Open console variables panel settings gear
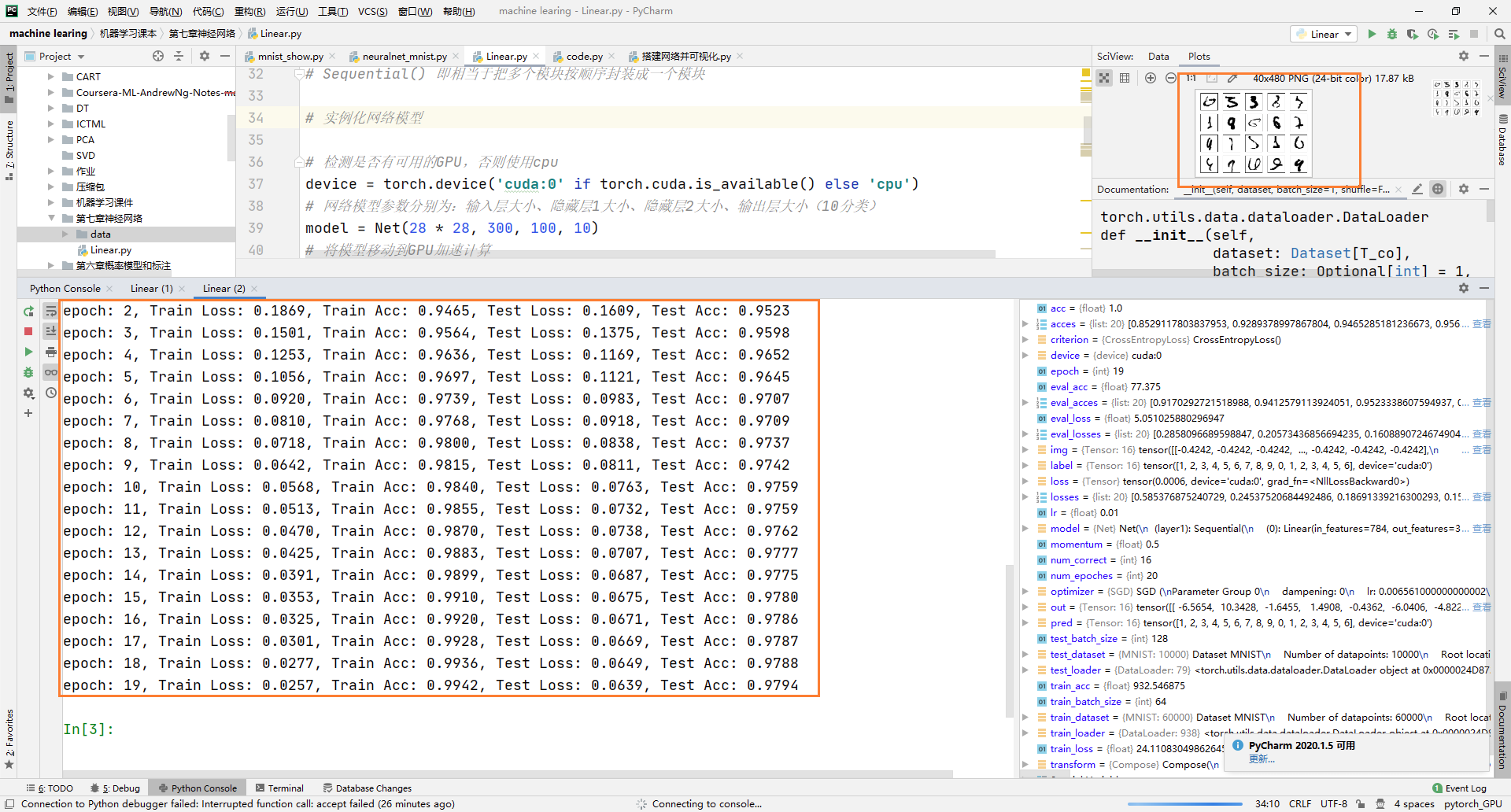 click(1464, 288)
